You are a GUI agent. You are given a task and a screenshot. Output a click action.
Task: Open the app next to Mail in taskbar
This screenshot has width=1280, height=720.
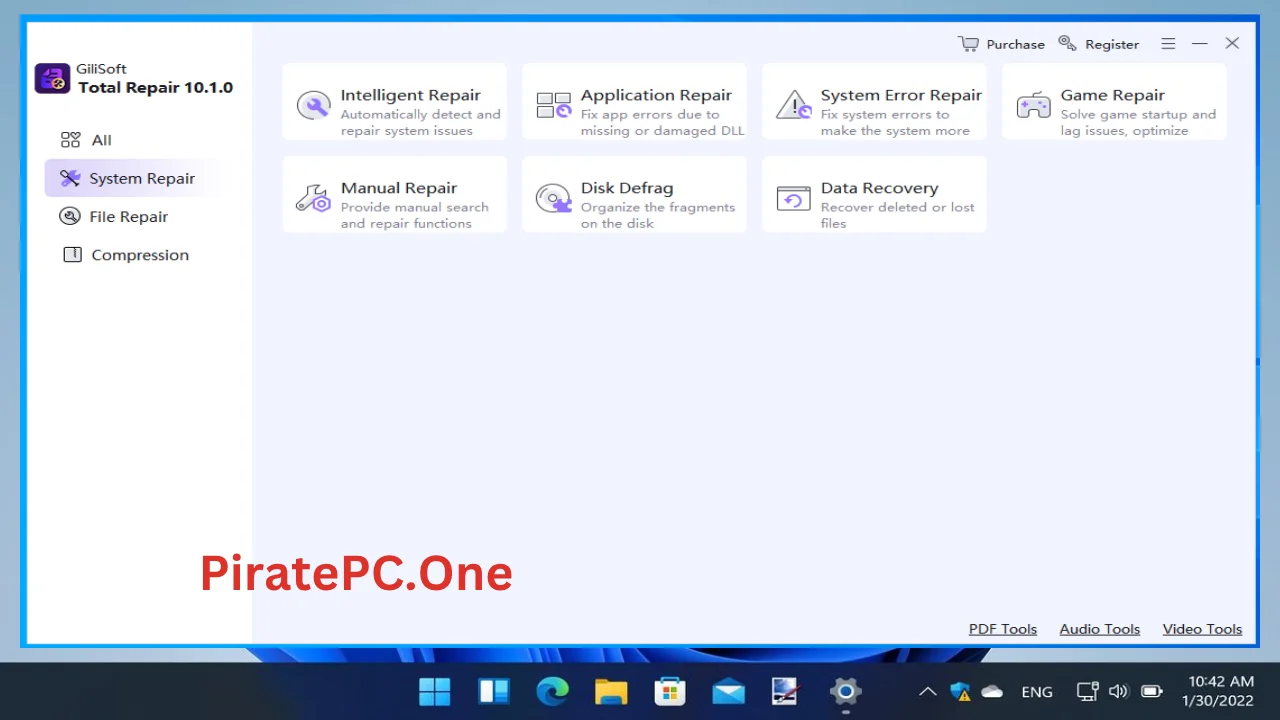pyautogui.click(x=786, y=691)
